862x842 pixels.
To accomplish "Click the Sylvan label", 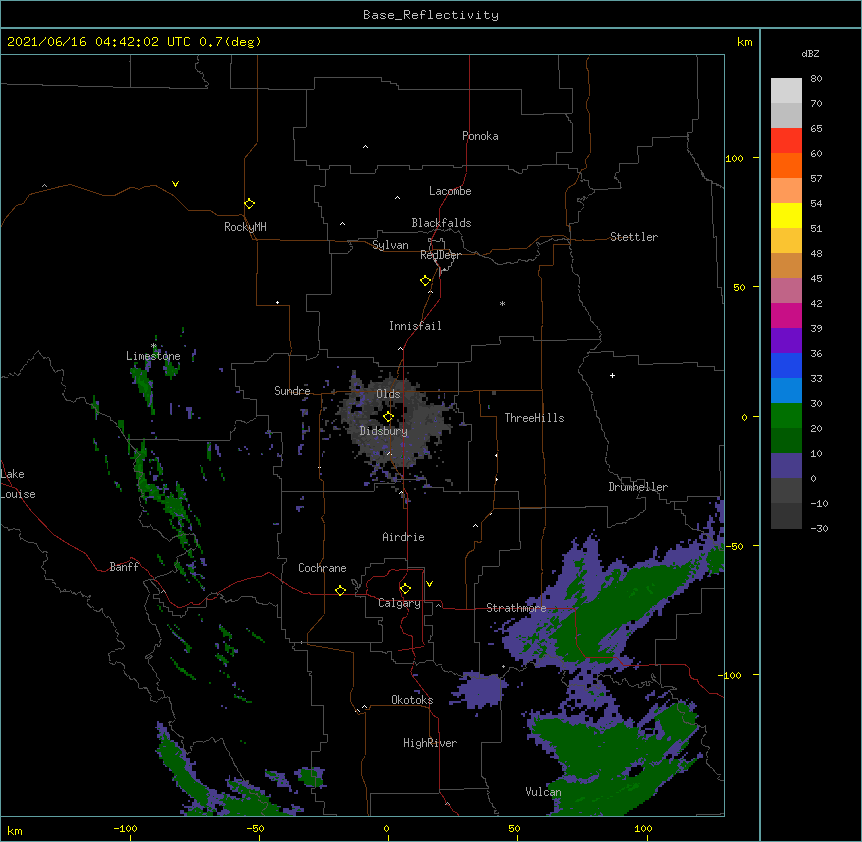I will pos(390,245).
